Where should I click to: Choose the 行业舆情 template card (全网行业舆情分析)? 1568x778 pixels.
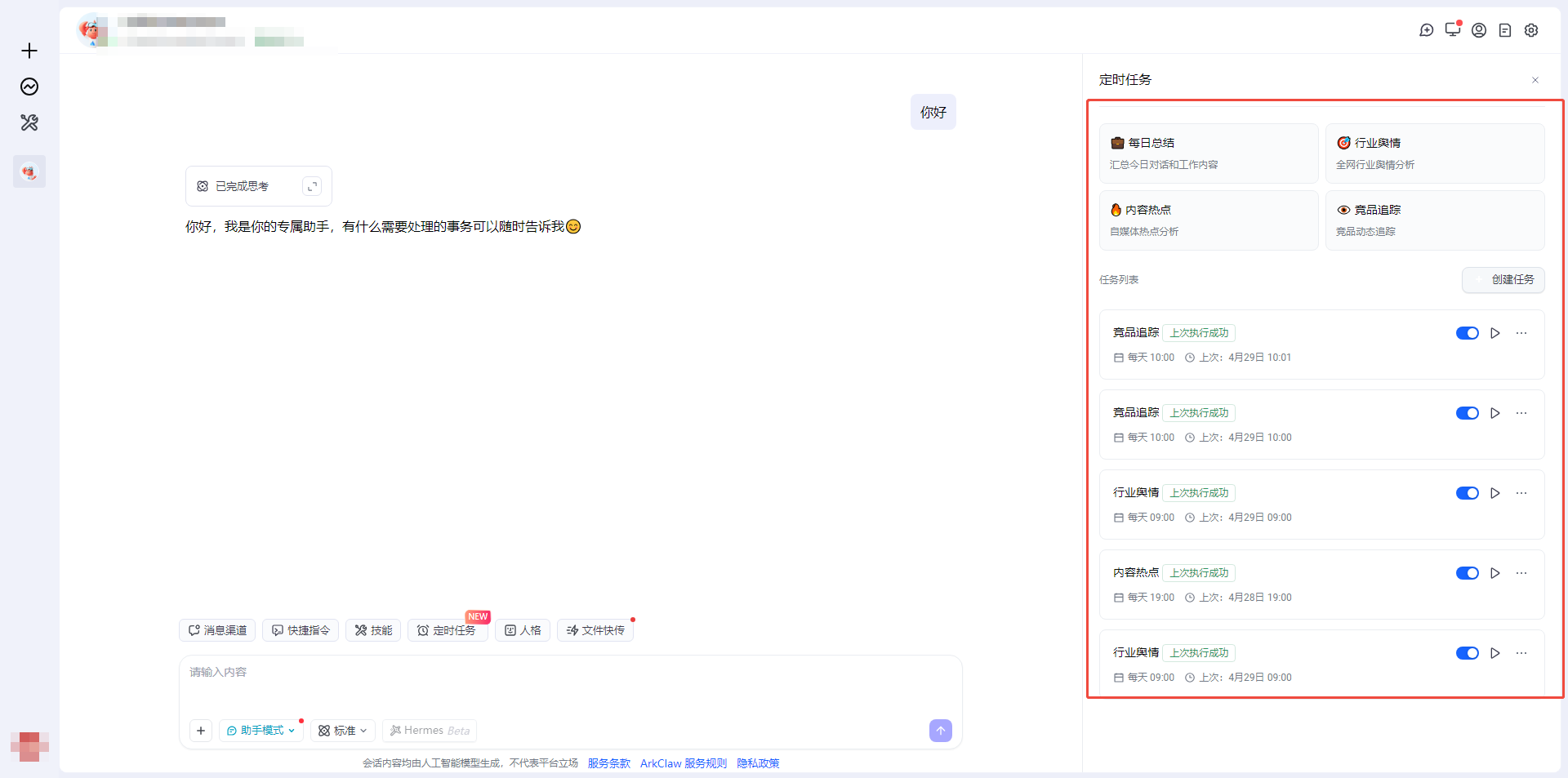click(1435, 153)
